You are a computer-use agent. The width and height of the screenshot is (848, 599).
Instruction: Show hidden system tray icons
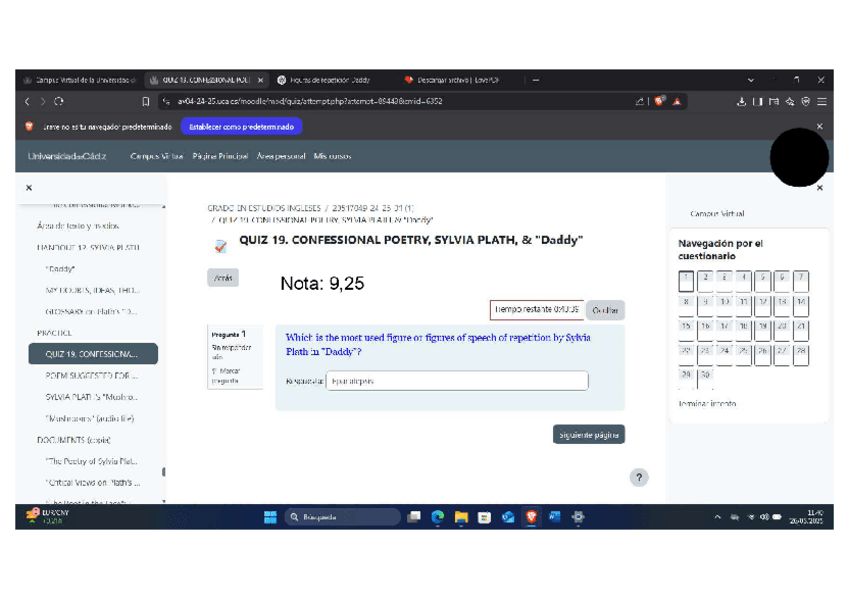coord(717,517)
